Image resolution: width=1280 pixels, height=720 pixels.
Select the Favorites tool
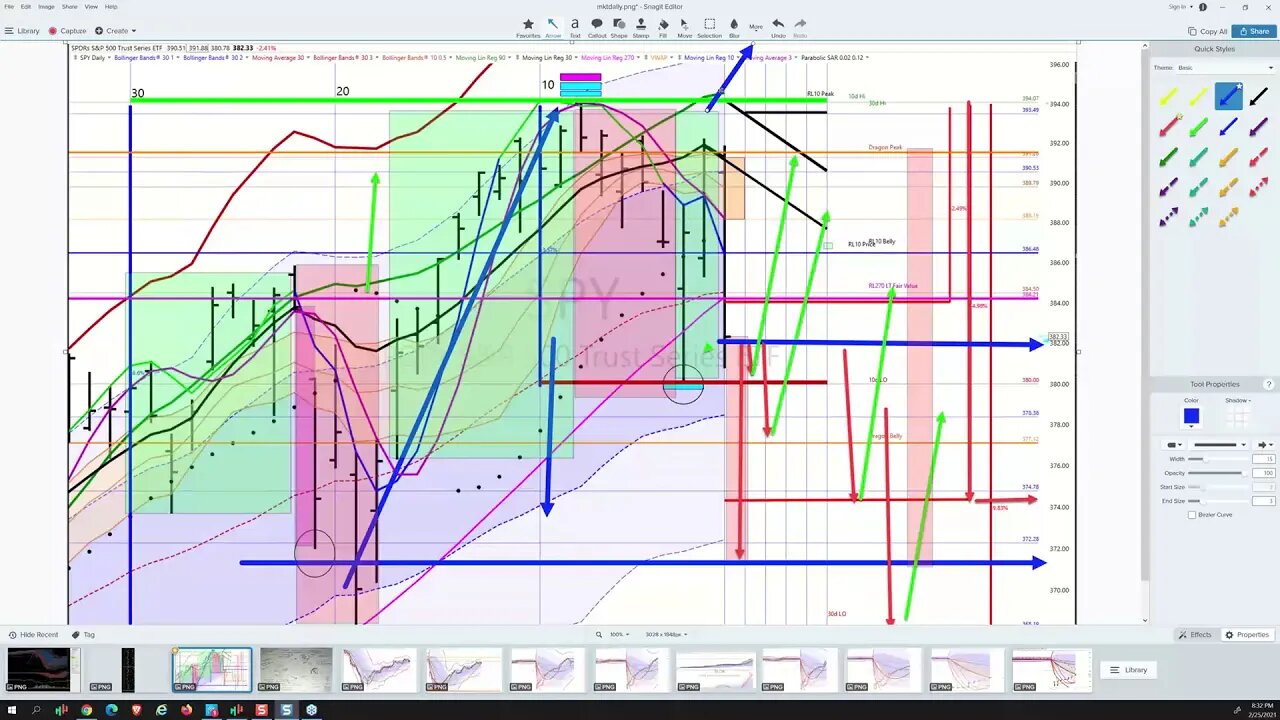[x=528, y=28]
